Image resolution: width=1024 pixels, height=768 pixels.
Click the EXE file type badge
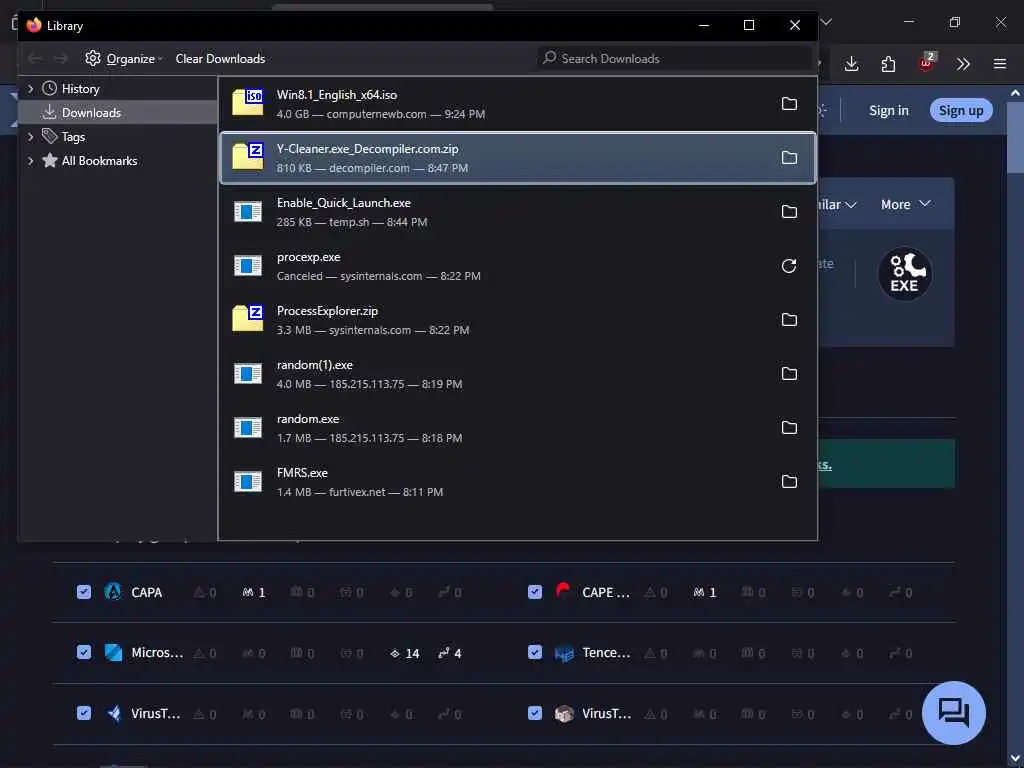[x=904, y=274]
